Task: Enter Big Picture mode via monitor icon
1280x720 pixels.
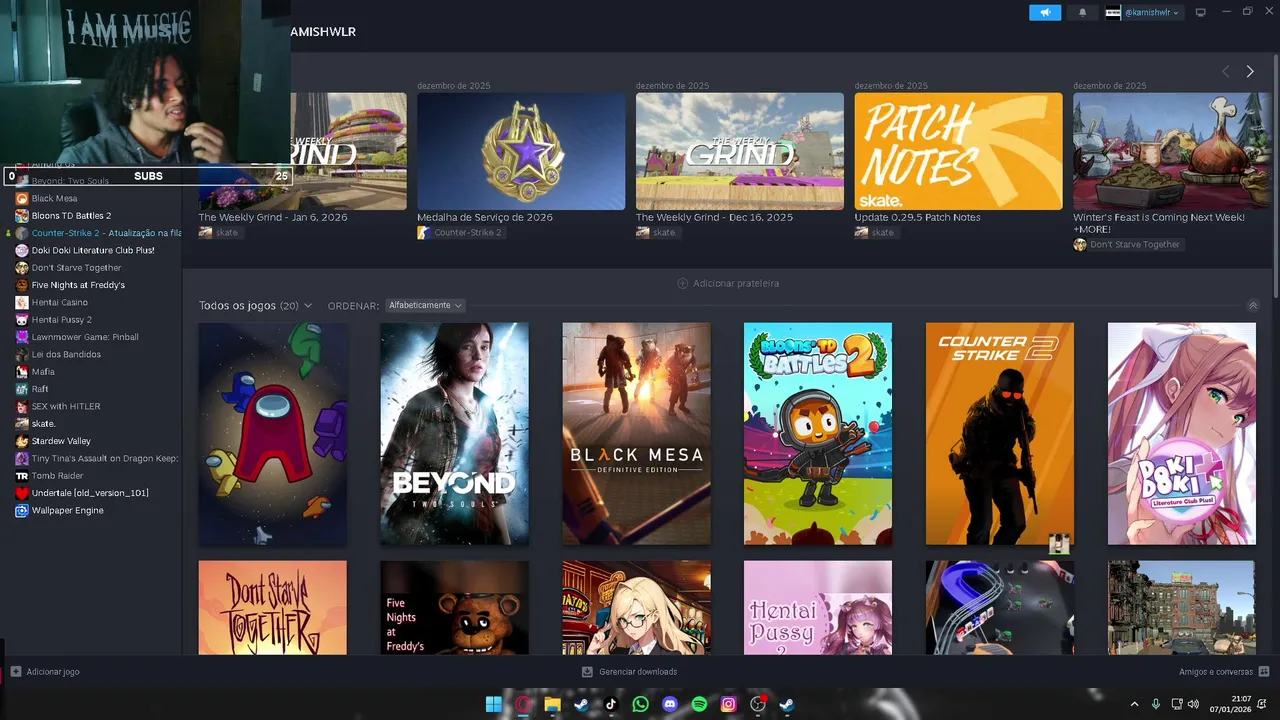Action: tap(1201, 13)
